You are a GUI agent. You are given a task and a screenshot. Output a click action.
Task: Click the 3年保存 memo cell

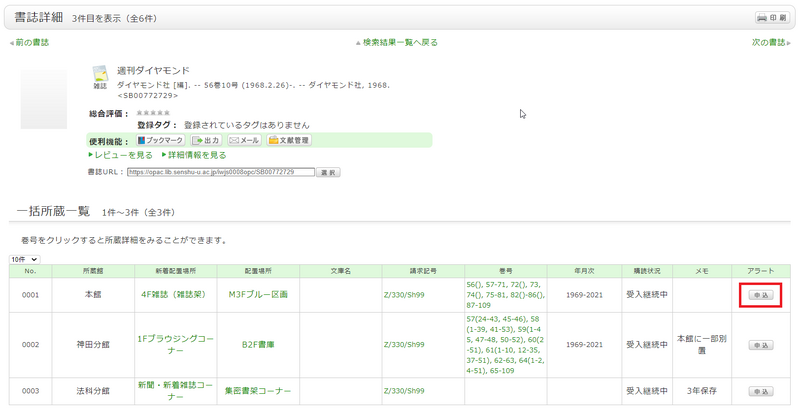pyautogui.click(x=702, y=391)
